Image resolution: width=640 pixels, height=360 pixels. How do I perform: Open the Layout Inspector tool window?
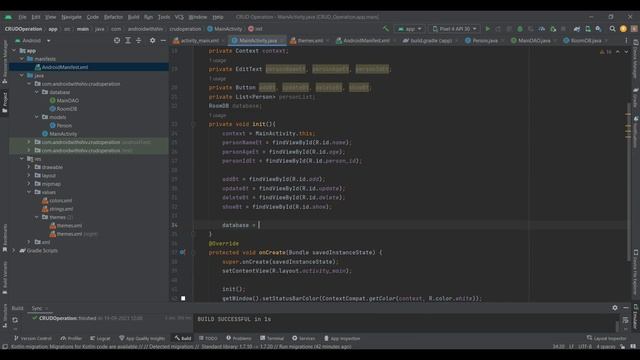(x=607, y=338)
